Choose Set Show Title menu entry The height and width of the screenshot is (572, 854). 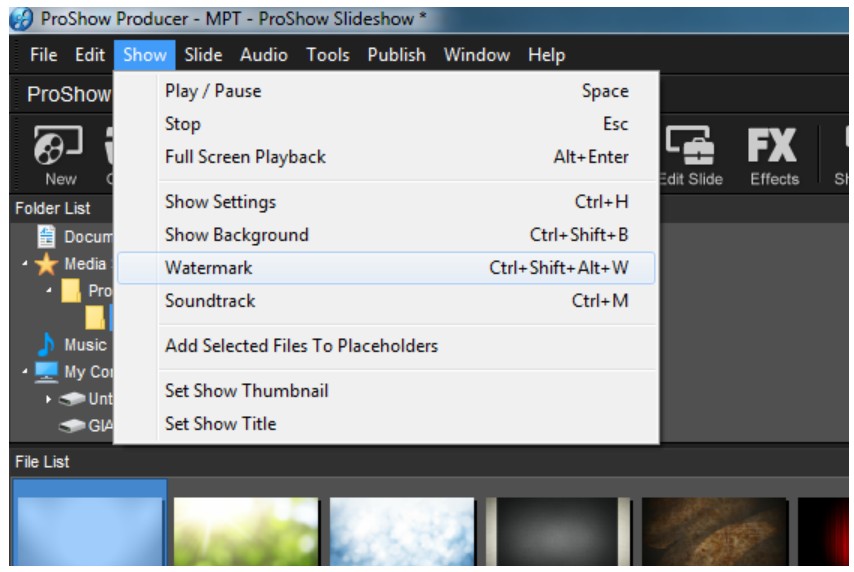tap(386, 424)
